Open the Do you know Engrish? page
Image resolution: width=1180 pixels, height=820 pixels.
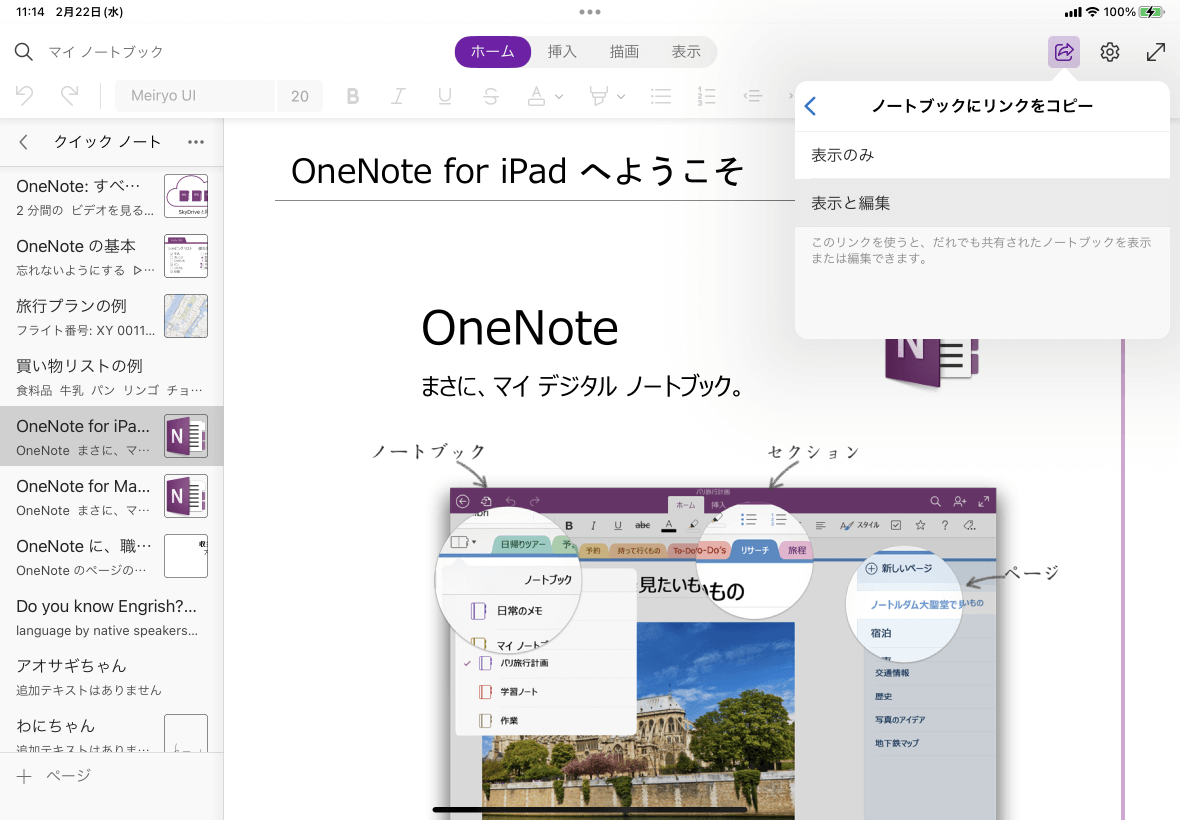(111, 617)
